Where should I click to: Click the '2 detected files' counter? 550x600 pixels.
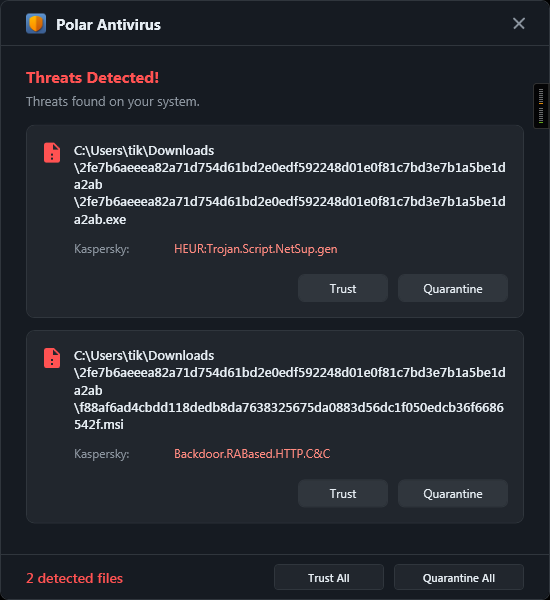(x=74, y=578)
